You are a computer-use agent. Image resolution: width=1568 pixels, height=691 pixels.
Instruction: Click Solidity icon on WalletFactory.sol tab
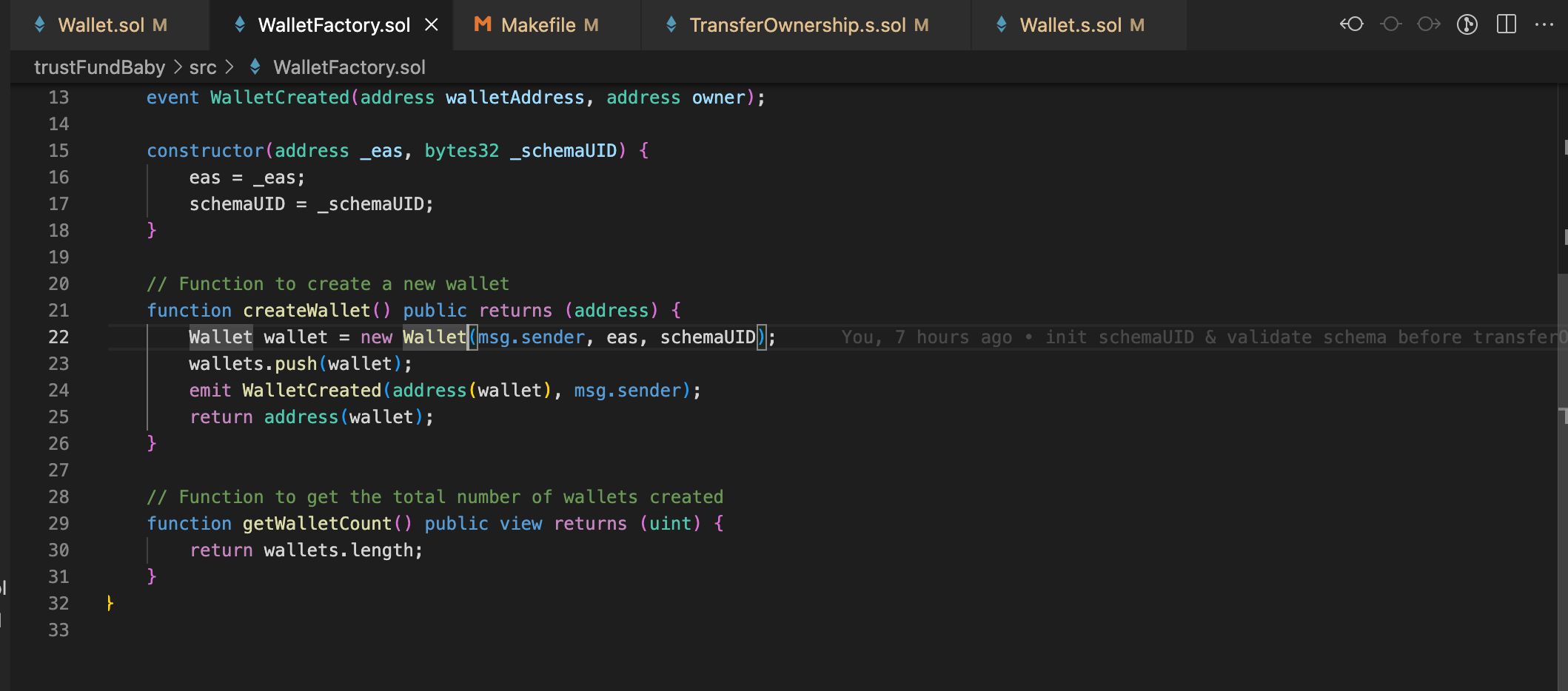pos(240,25)
